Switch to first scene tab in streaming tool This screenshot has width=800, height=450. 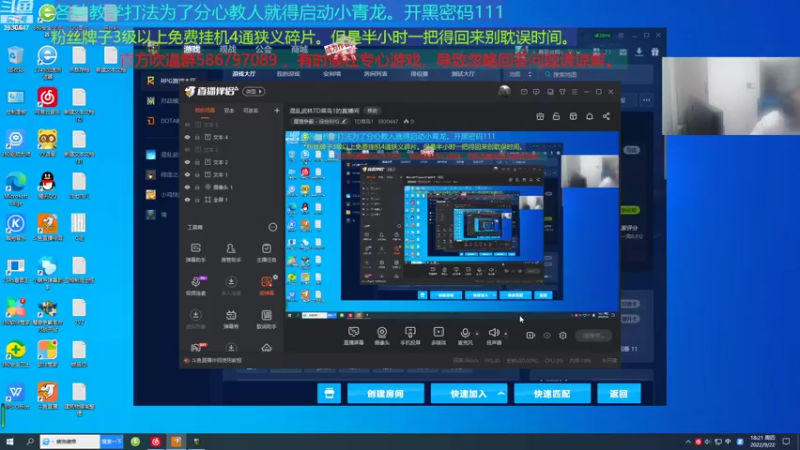(x=205, y=110)
